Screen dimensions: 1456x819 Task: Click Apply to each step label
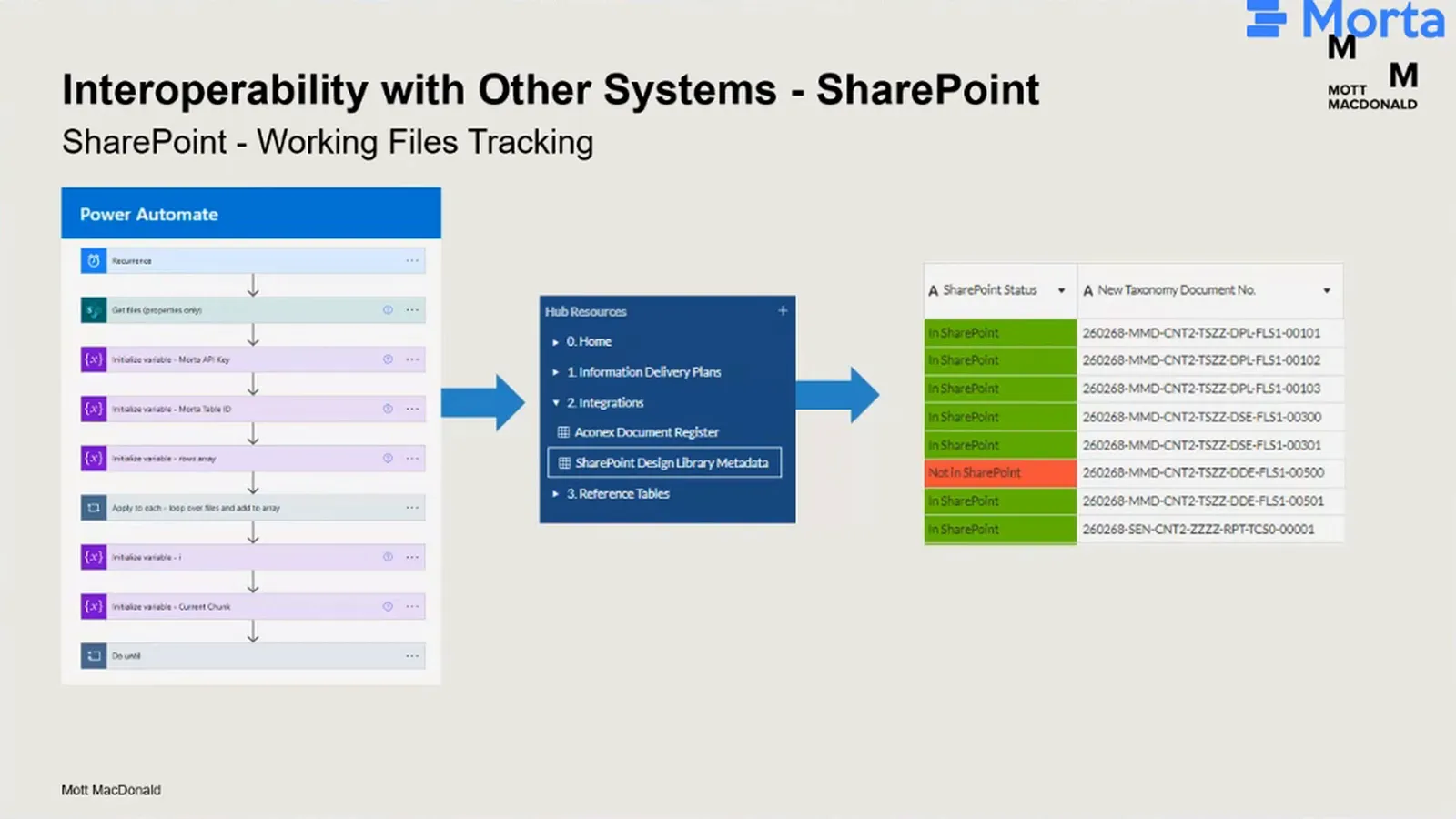196,508
